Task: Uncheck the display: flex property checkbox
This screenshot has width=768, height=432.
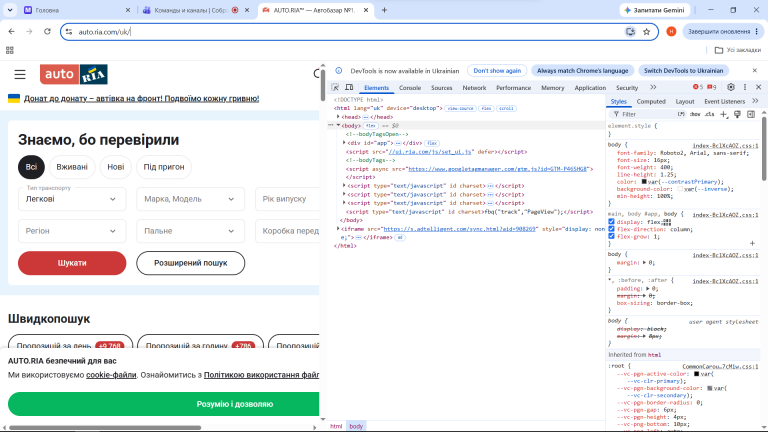Action: coord(611,222)
